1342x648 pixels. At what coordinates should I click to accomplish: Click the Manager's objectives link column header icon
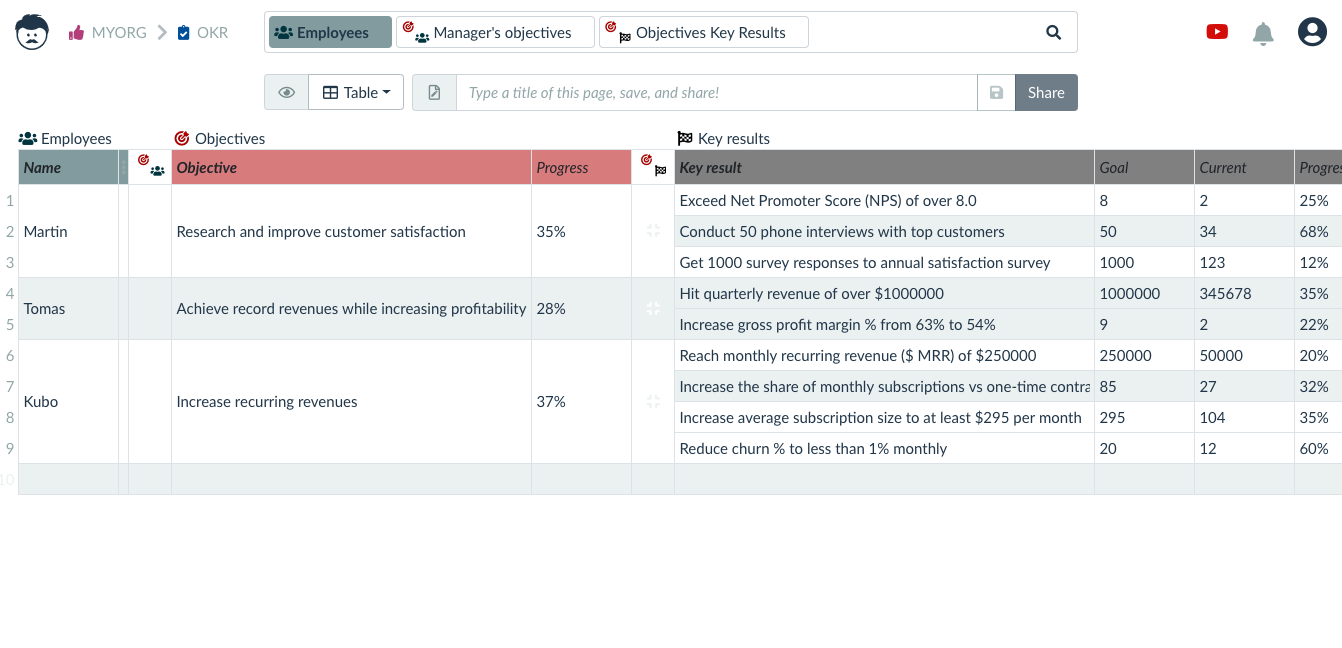point(150,167)
